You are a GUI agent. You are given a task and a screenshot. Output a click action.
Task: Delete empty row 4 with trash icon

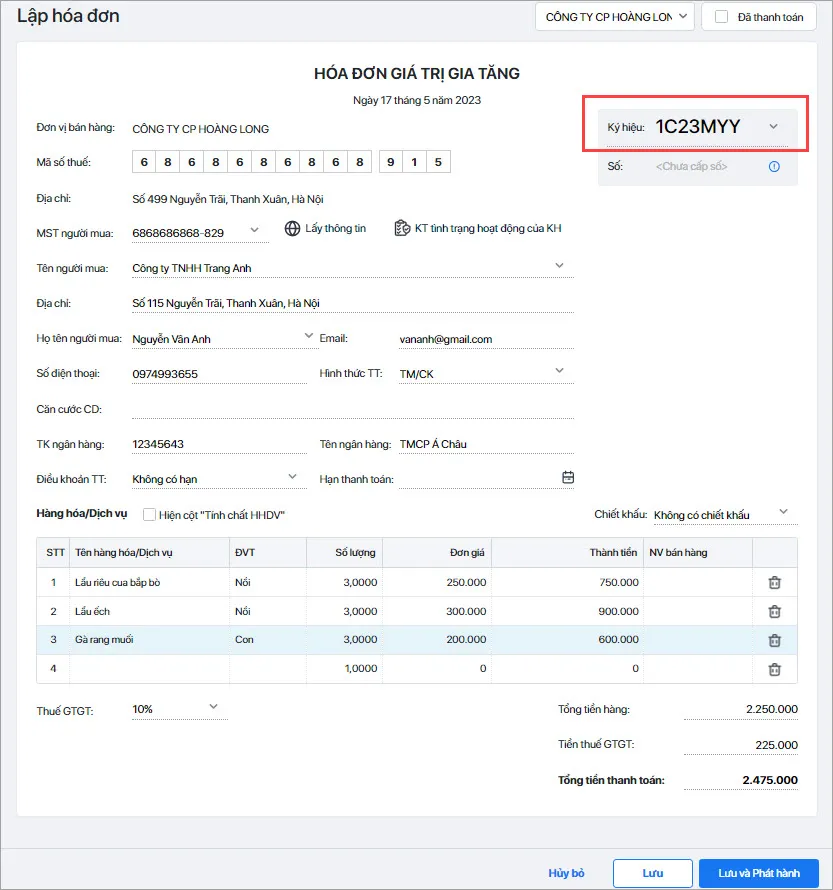pyautogui.click(x=774, y=669)
